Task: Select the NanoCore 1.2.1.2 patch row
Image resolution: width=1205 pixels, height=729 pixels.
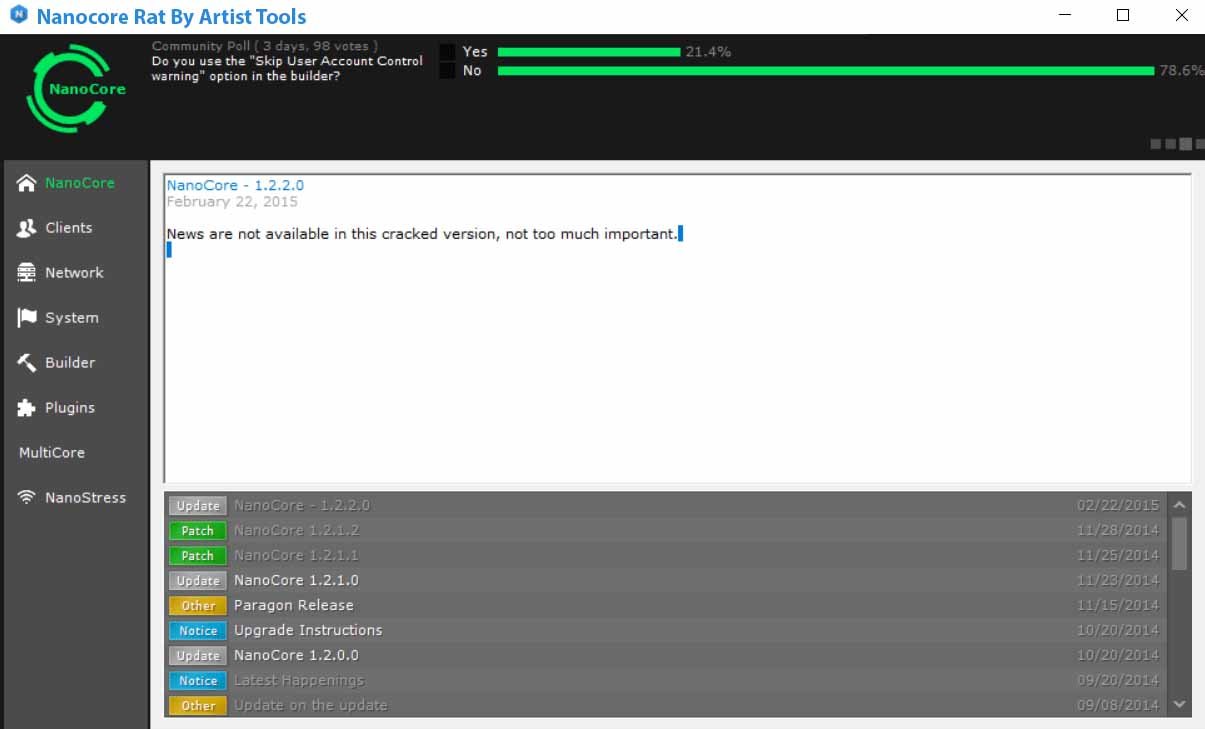Action: [665, 531]
